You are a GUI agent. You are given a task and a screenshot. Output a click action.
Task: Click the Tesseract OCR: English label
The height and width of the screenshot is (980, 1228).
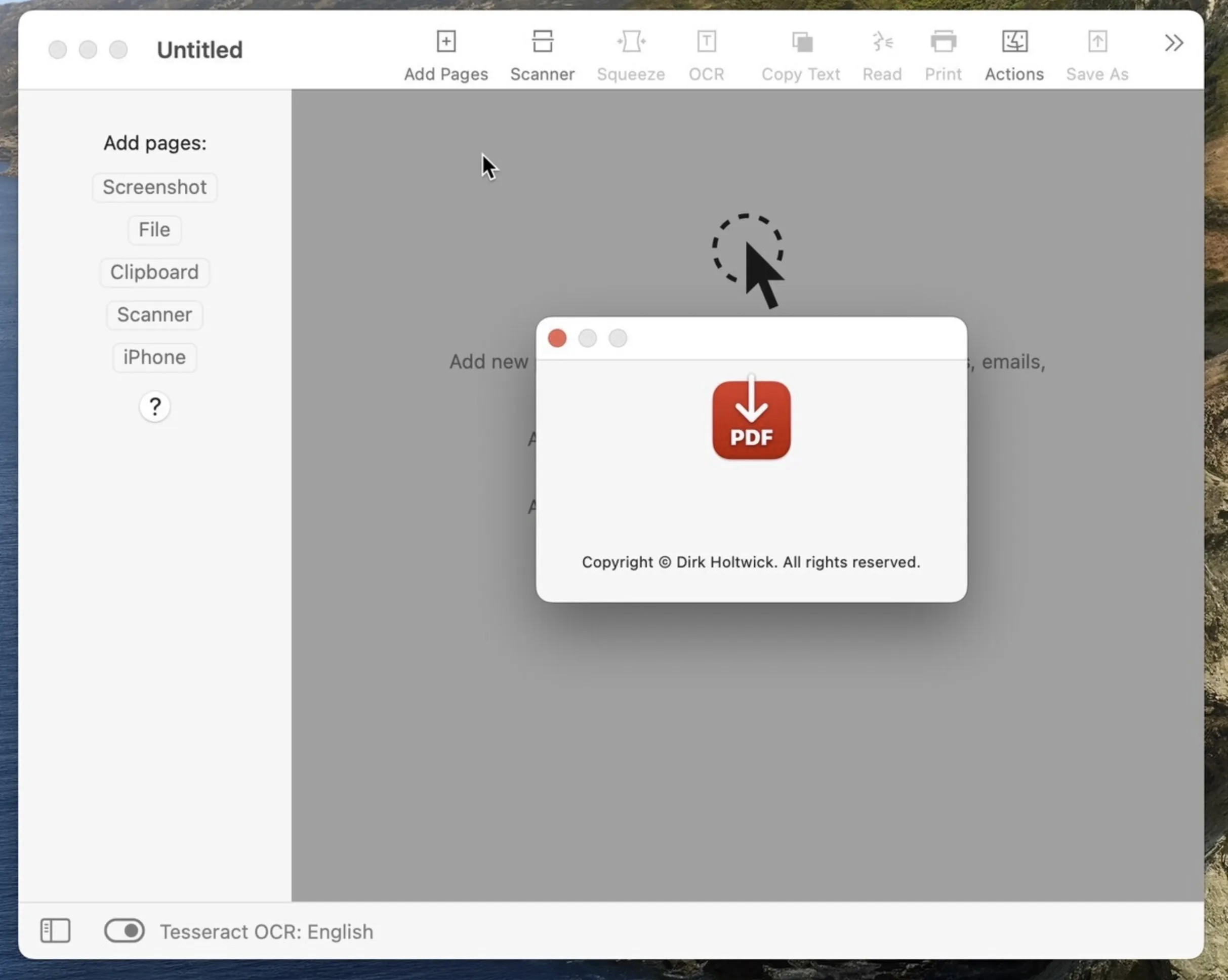coord(267,931)
